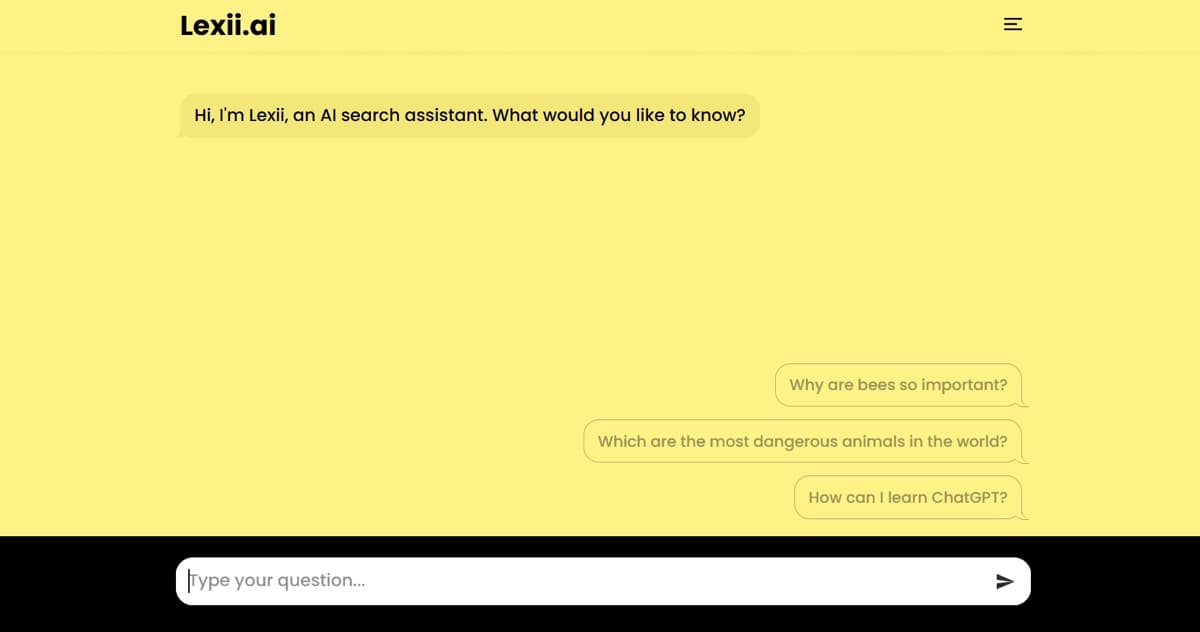
Task: Expand the top-right navigation menu
Action: tap(1013, 25)
